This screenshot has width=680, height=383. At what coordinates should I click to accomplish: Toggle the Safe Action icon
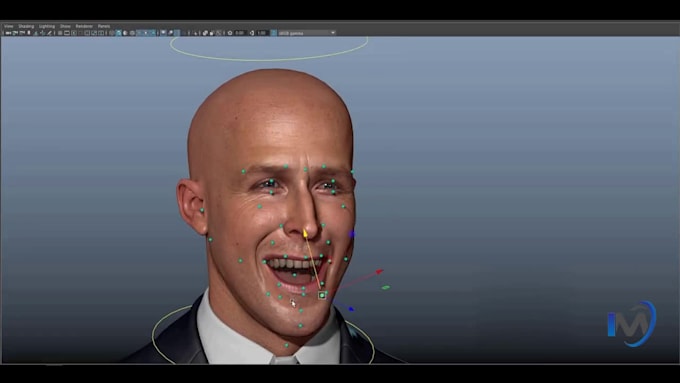[94, 33]
